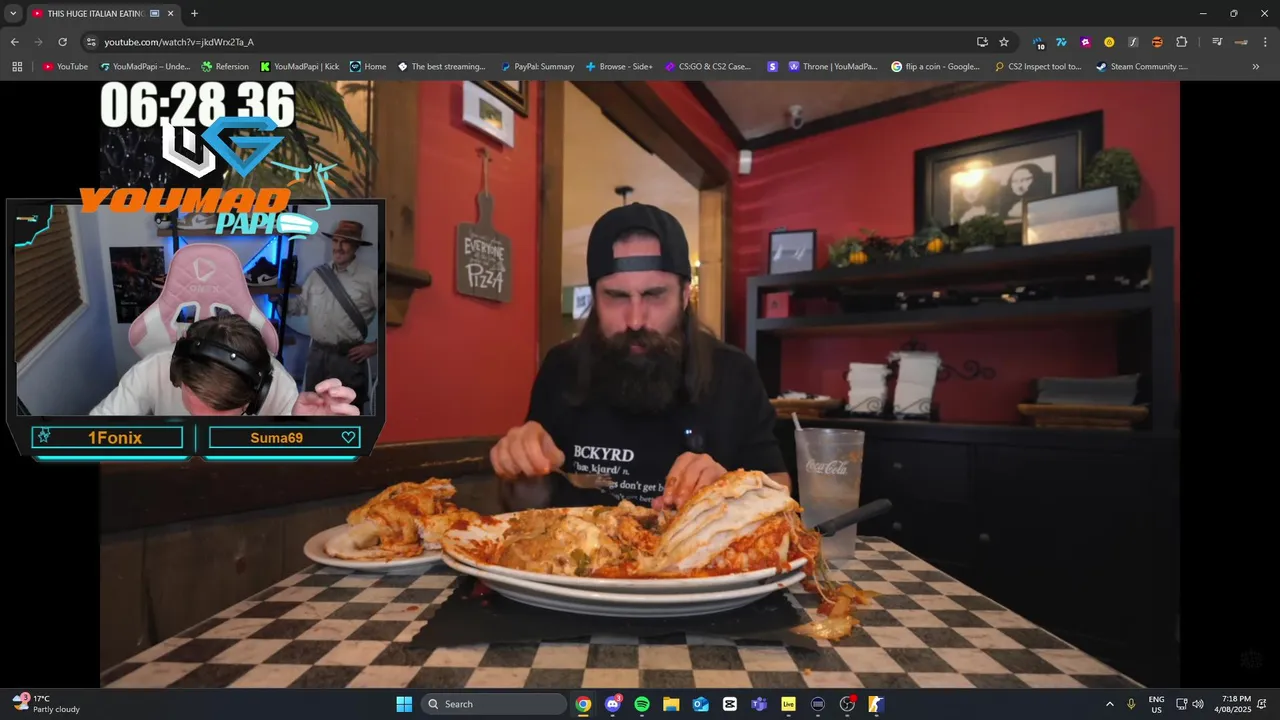Open the media controls button
The height and width of the screenshot is (720, 1280).
click(x=1217, y=42)
